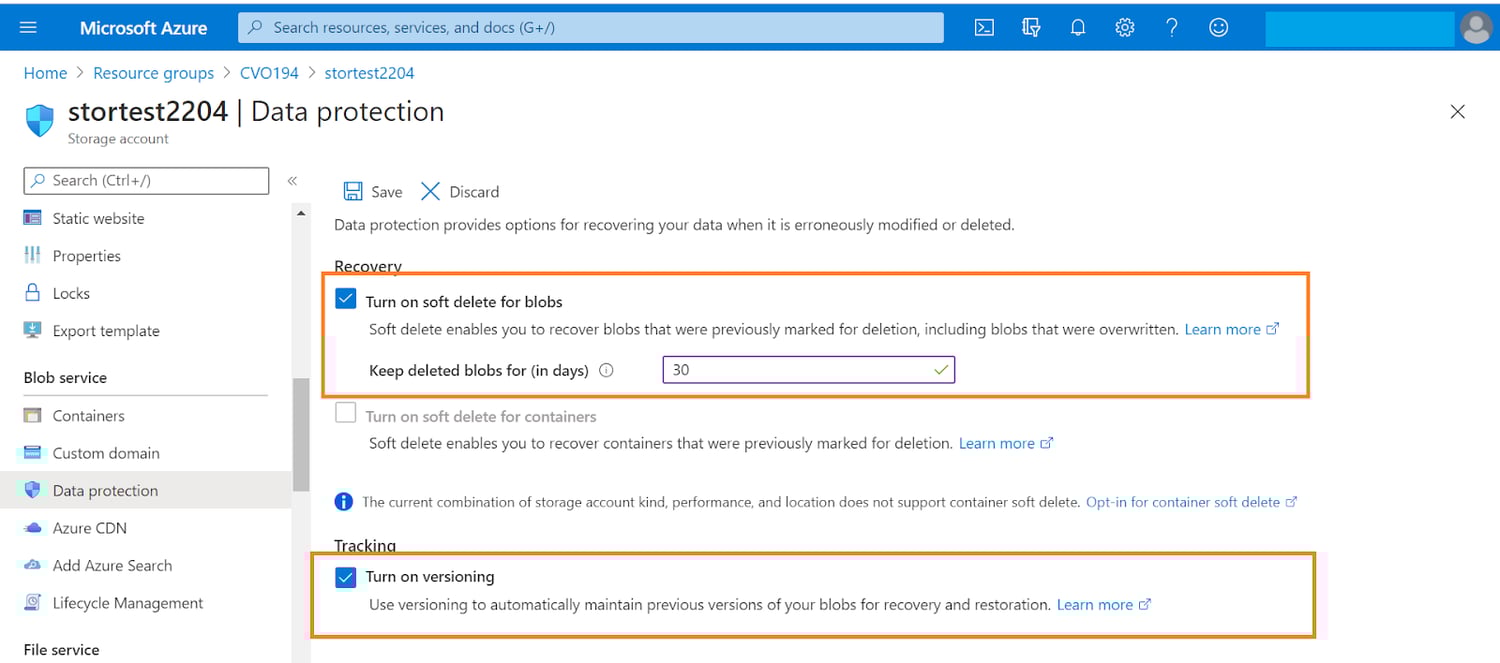Open Lifecycle Management settings
The width and height of the screenshot is (1500, 663).
[128, 602]
